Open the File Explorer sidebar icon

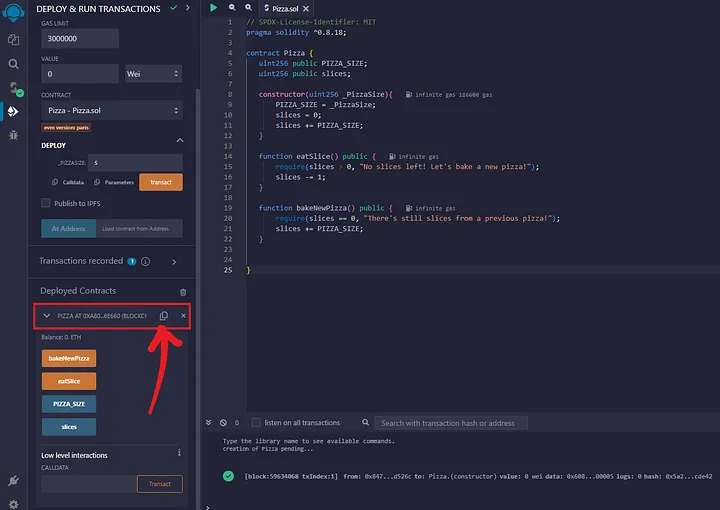pyautogui.click(x=13, y=39)
